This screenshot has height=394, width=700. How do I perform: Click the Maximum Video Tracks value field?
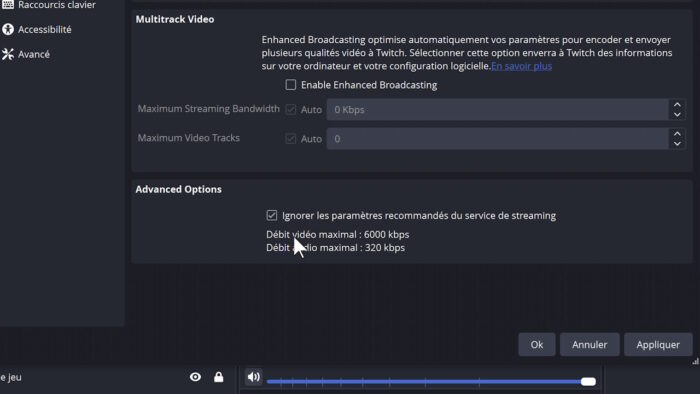pos(497,139)
